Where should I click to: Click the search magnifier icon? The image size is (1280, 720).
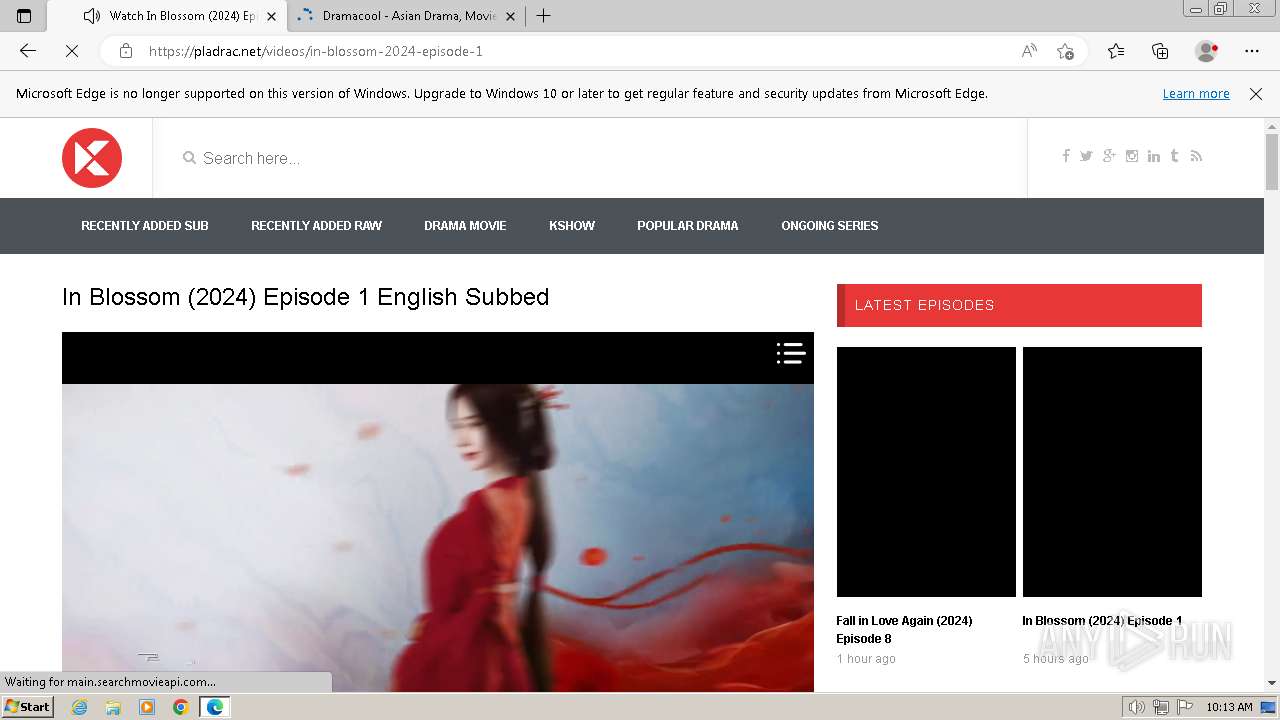click(189, 158)
